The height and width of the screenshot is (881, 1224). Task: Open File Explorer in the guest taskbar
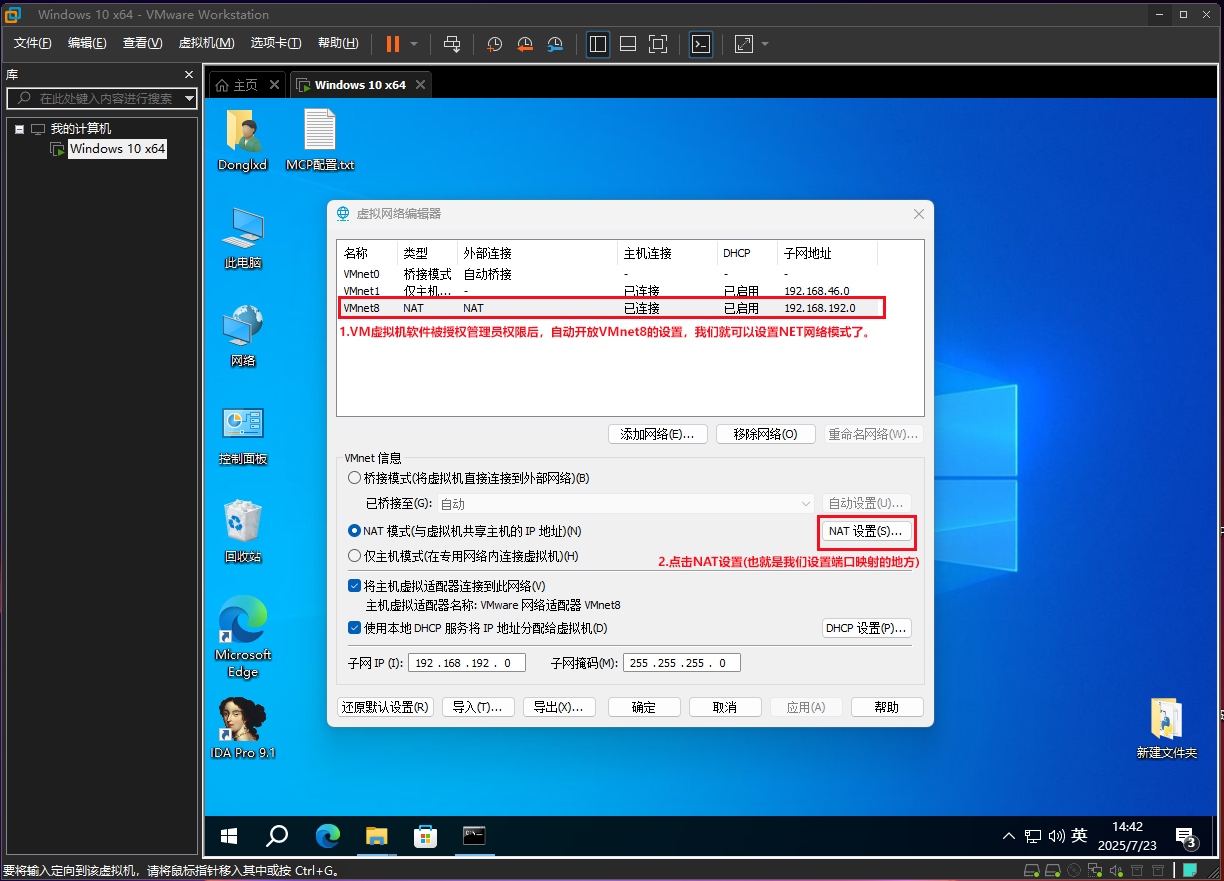(x=376, y=836)
